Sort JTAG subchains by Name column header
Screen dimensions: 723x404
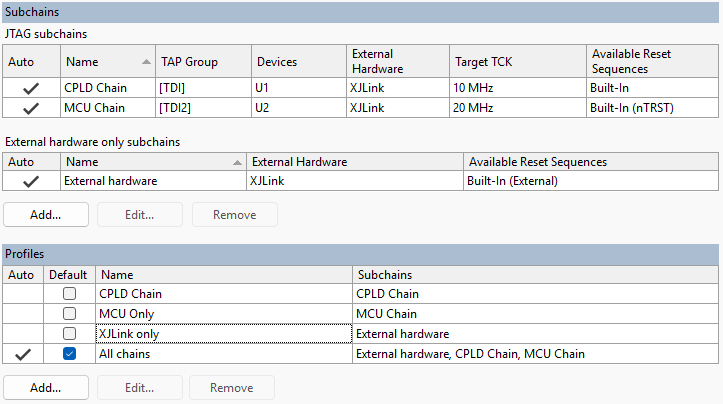pyautogui.click(x=107, y=61)
